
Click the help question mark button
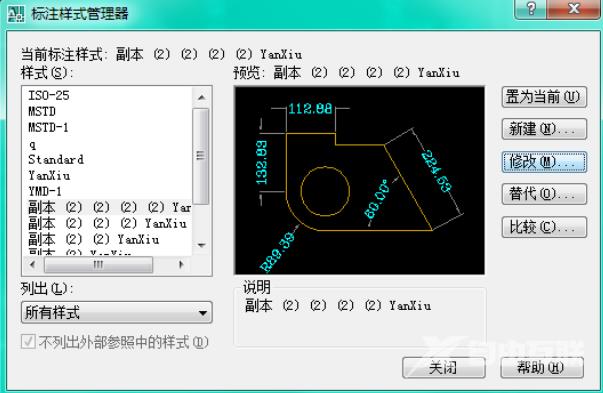pos(530,8)
